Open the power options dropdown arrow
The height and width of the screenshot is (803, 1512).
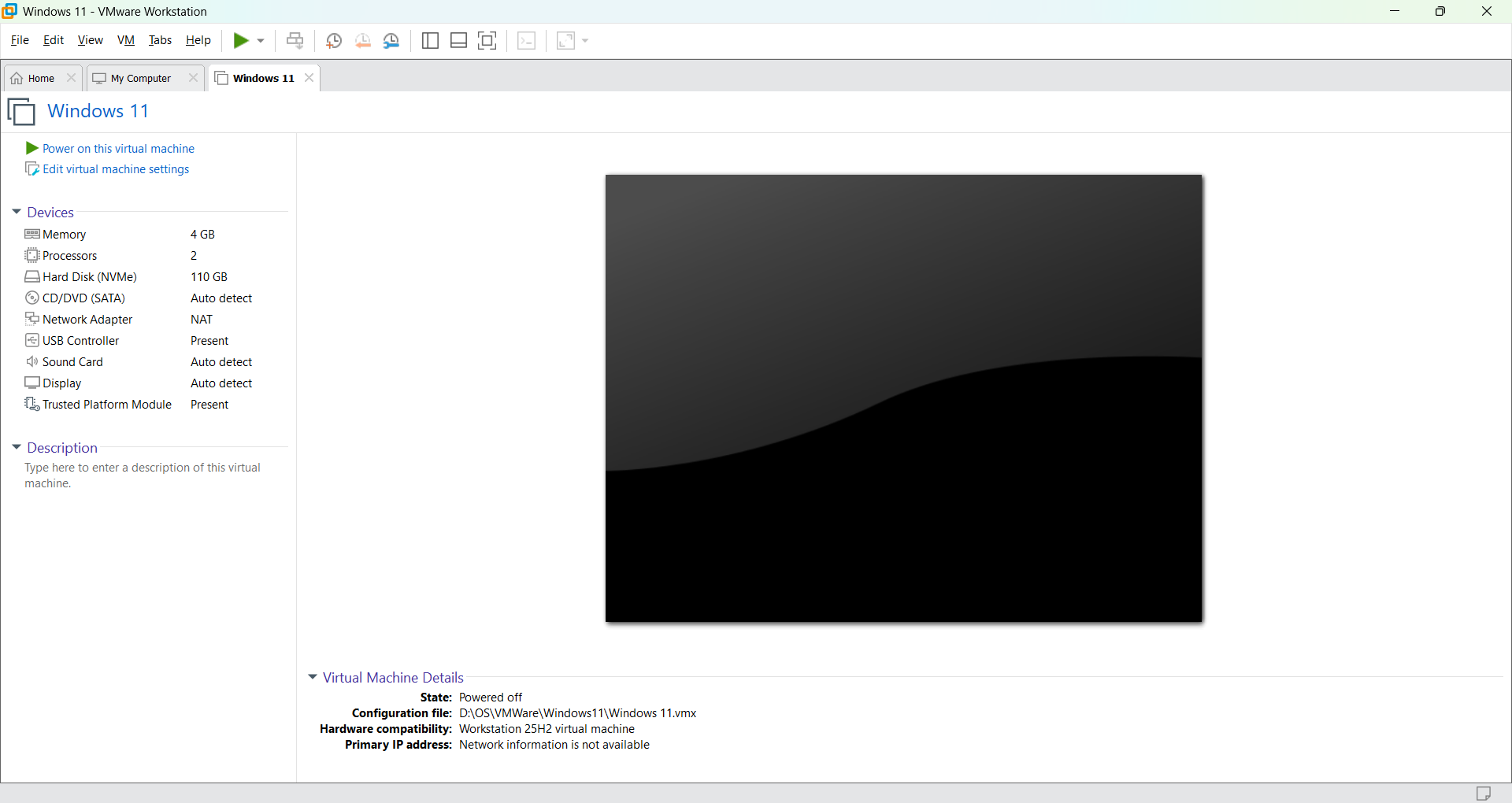click(x=261, y=41)
